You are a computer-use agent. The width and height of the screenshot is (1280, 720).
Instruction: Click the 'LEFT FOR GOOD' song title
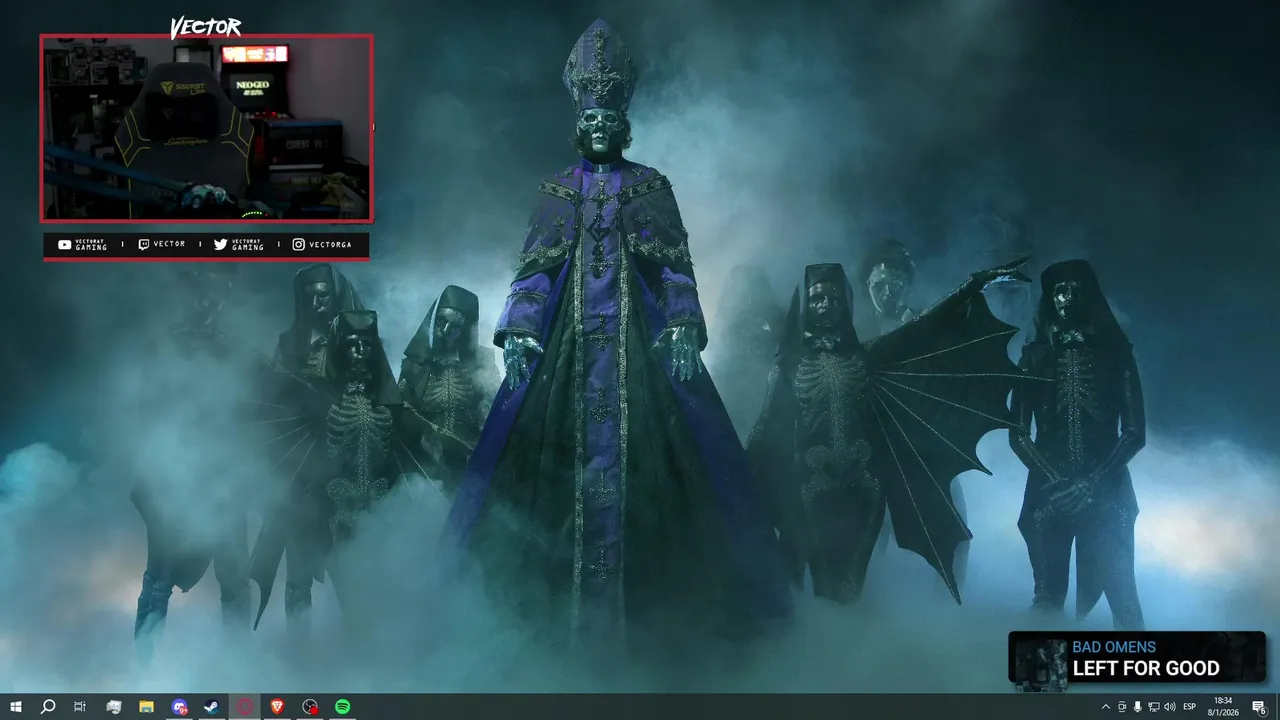pos(1146,668)
